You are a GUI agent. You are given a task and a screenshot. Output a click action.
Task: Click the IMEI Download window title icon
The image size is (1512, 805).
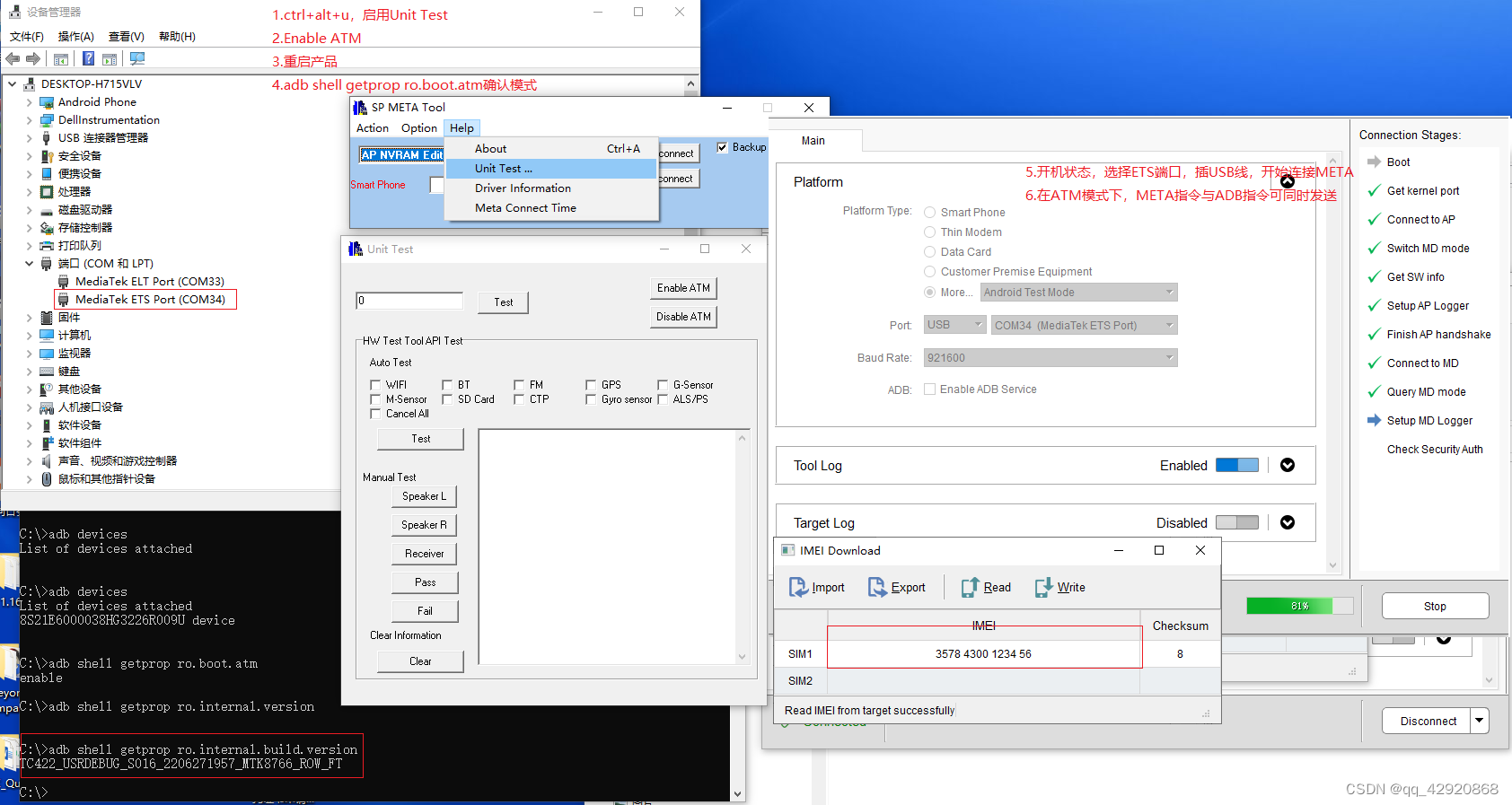coord(788,551)
